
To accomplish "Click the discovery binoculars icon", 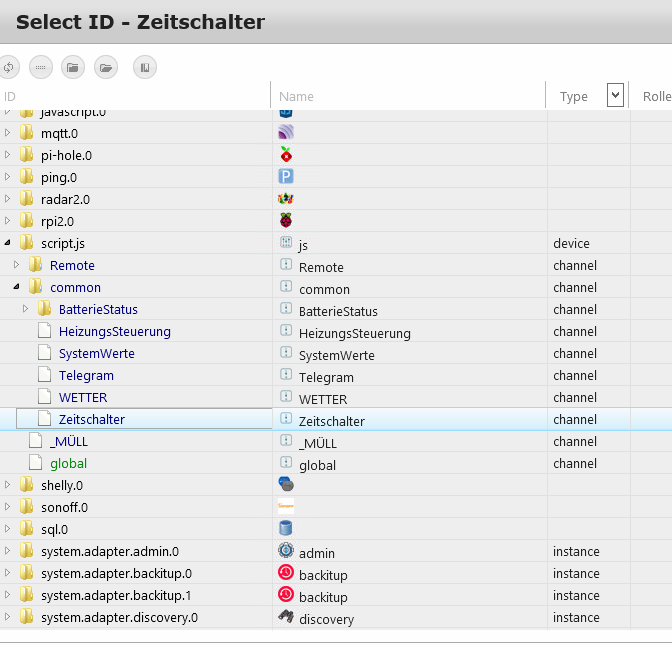I will pyautogui.click(x=286, y=617).
